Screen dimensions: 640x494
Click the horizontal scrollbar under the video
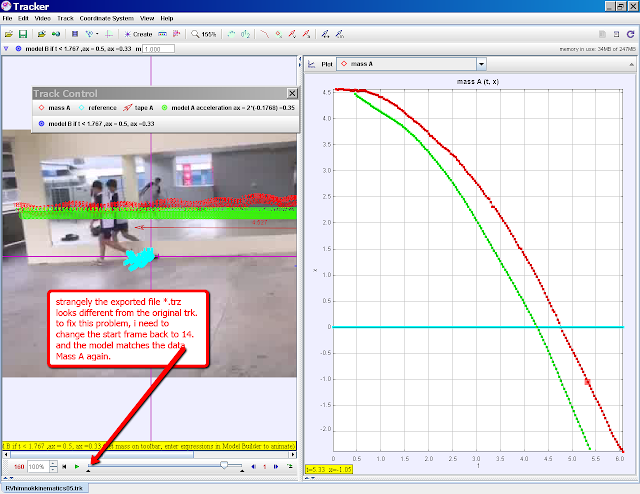coord(149,454)
